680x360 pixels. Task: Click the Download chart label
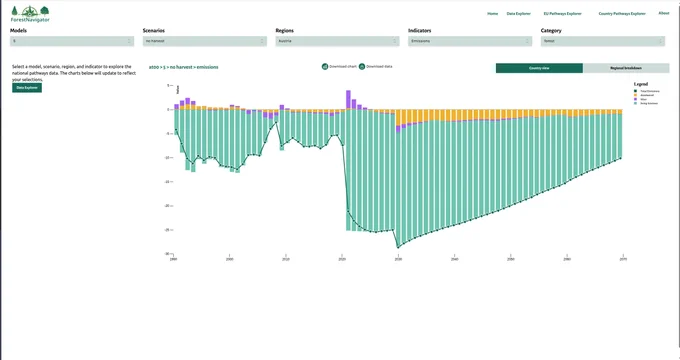tap(343, 66)
